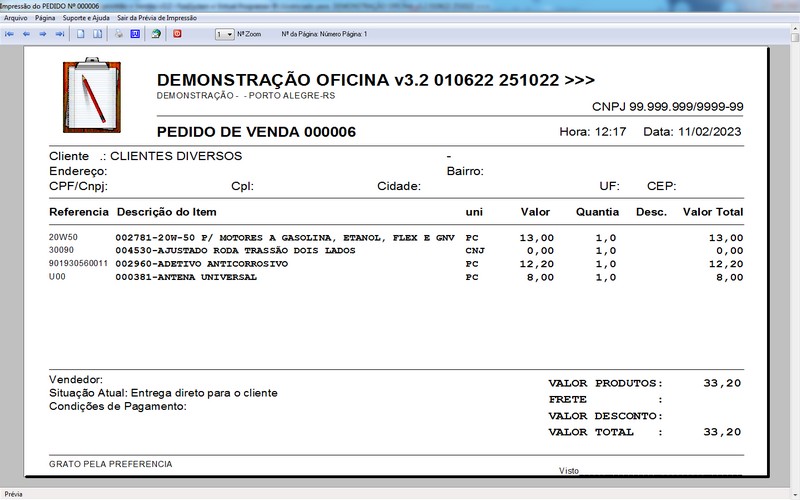This screenshot has height=500, width=800.
Task: Click the VALOR TOTAL amount 33,20
Action: [x=722, y=432]
